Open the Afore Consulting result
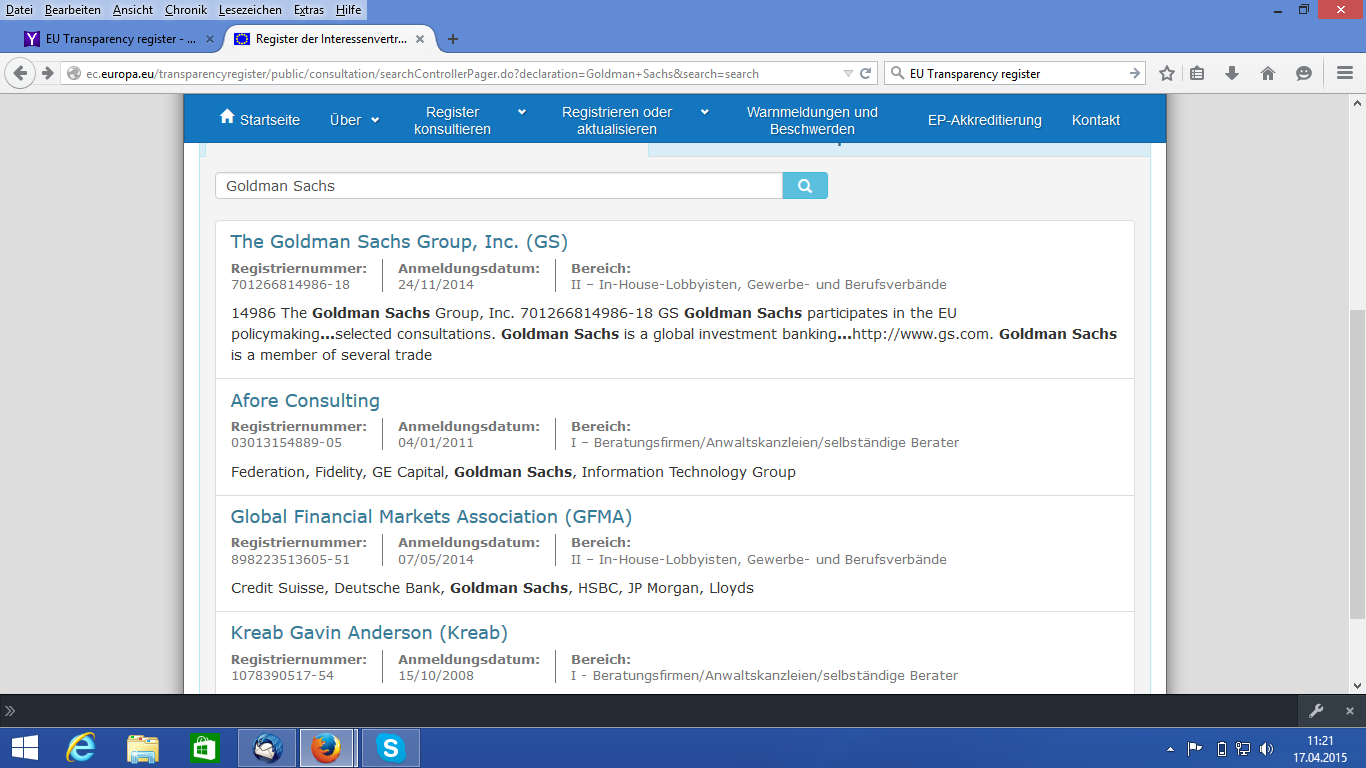This screenshot has width=1366, height=768. (305, 401)
